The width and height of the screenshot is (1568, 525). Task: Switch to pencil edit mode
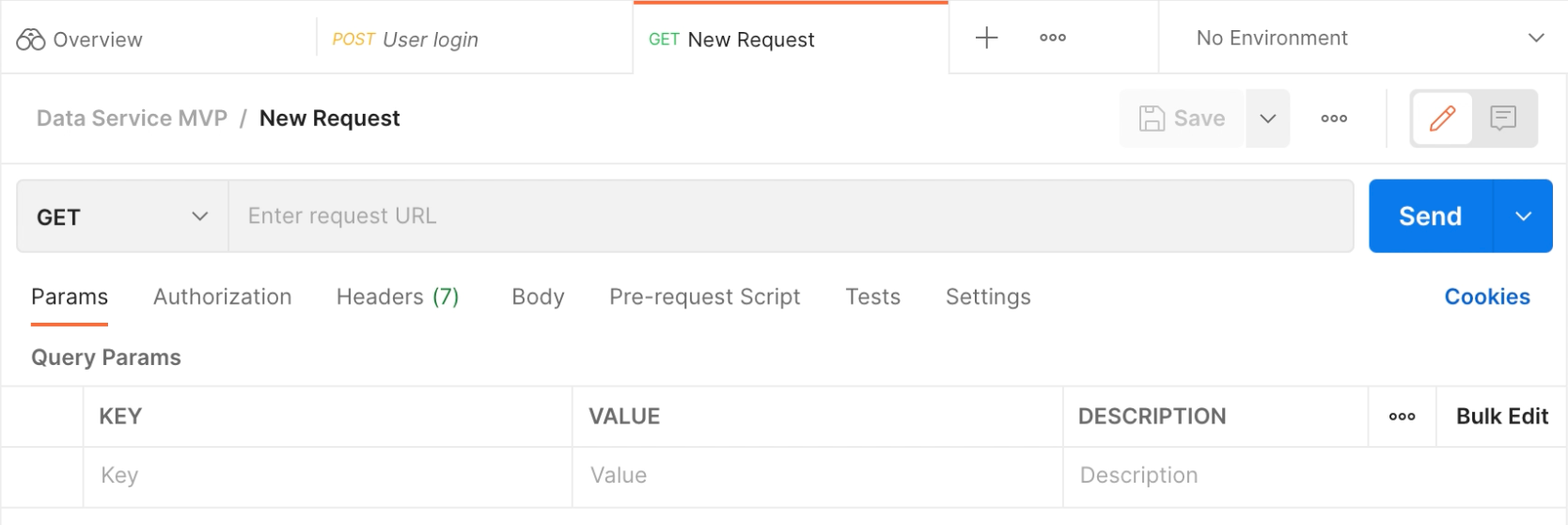[x=1442, y=119]
